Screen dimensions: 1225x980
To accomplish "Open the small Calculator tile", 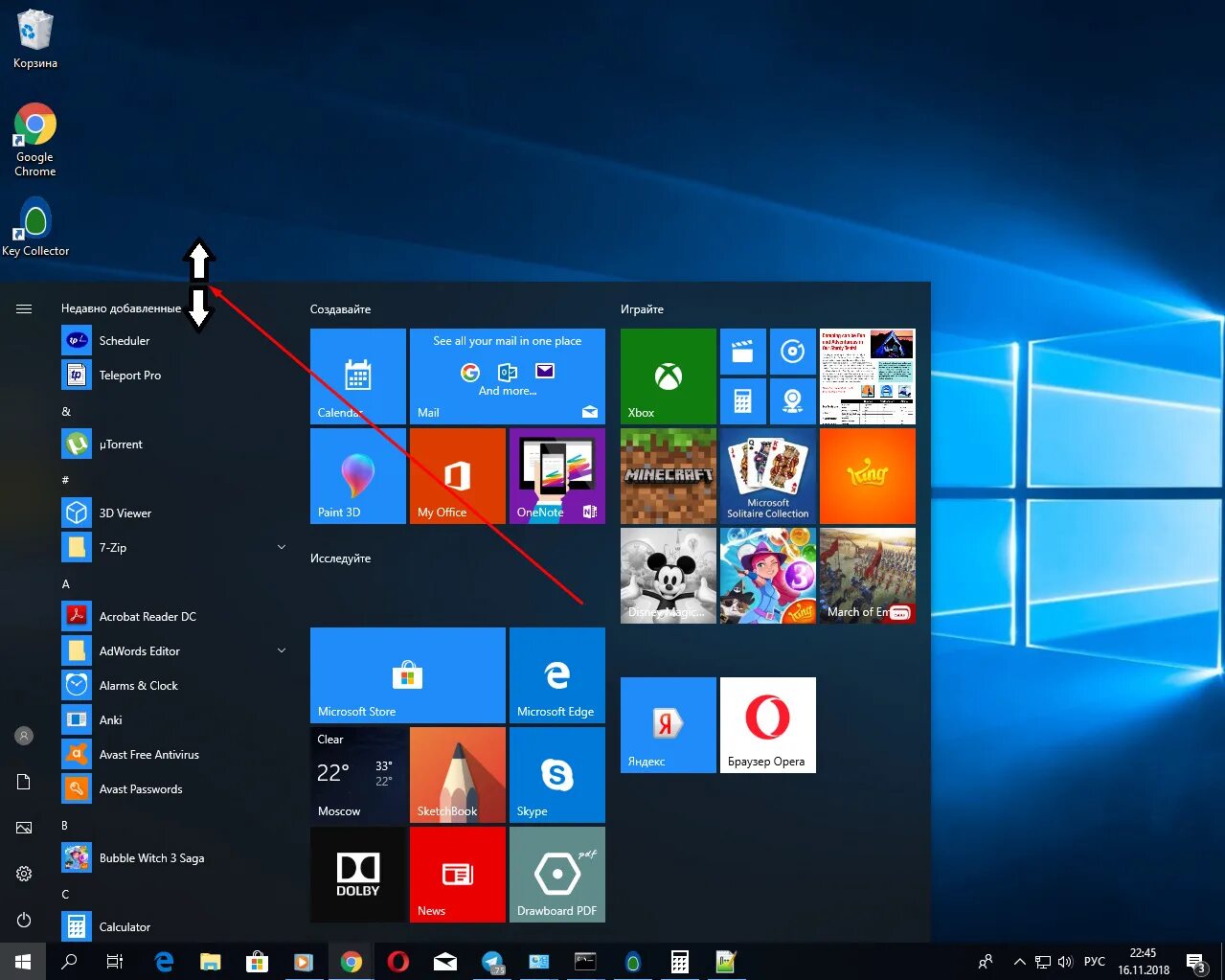I will point(743,401).
